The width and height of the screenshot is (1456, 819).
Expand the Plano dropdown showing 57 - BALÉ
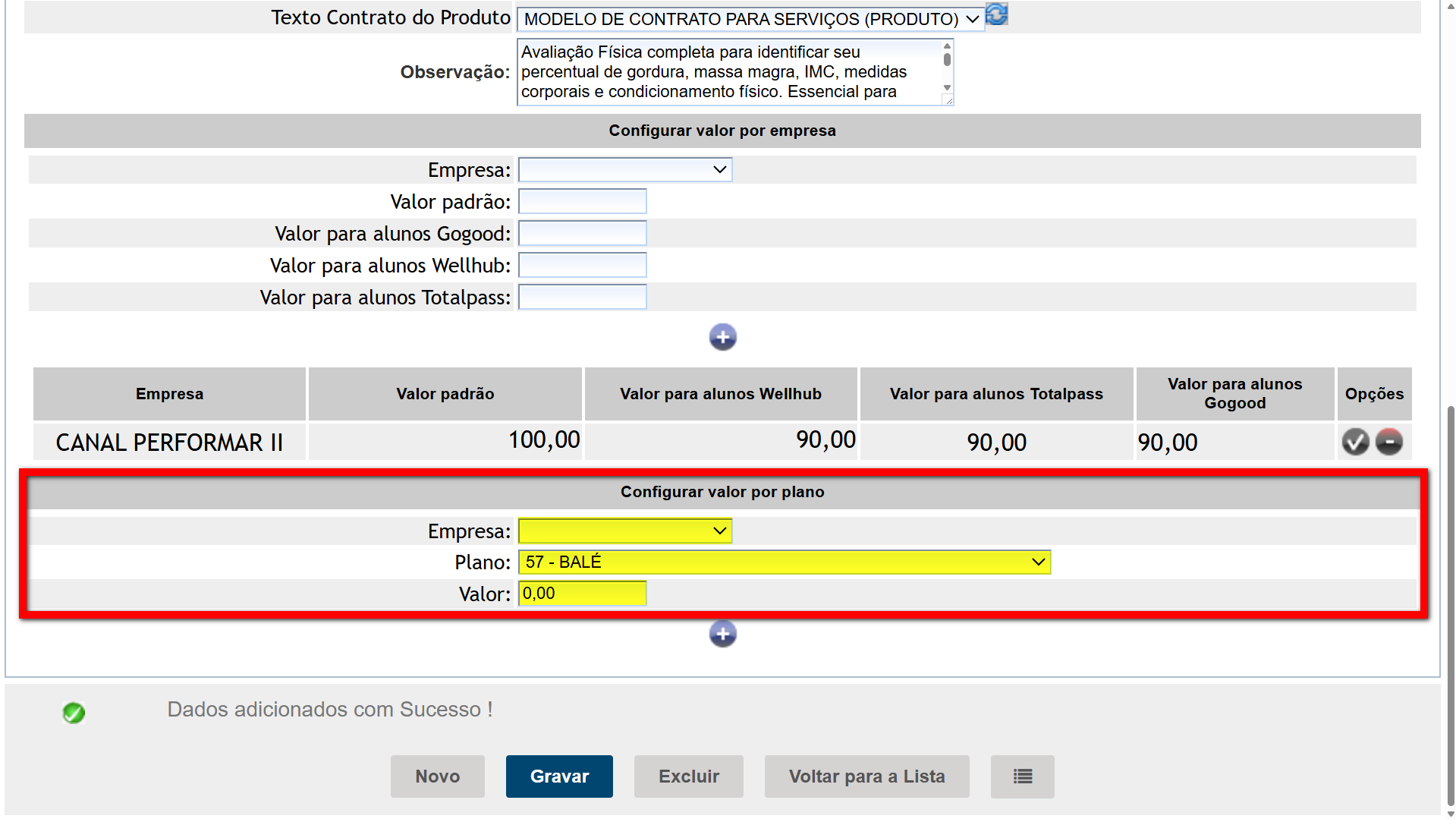[784, 562]
